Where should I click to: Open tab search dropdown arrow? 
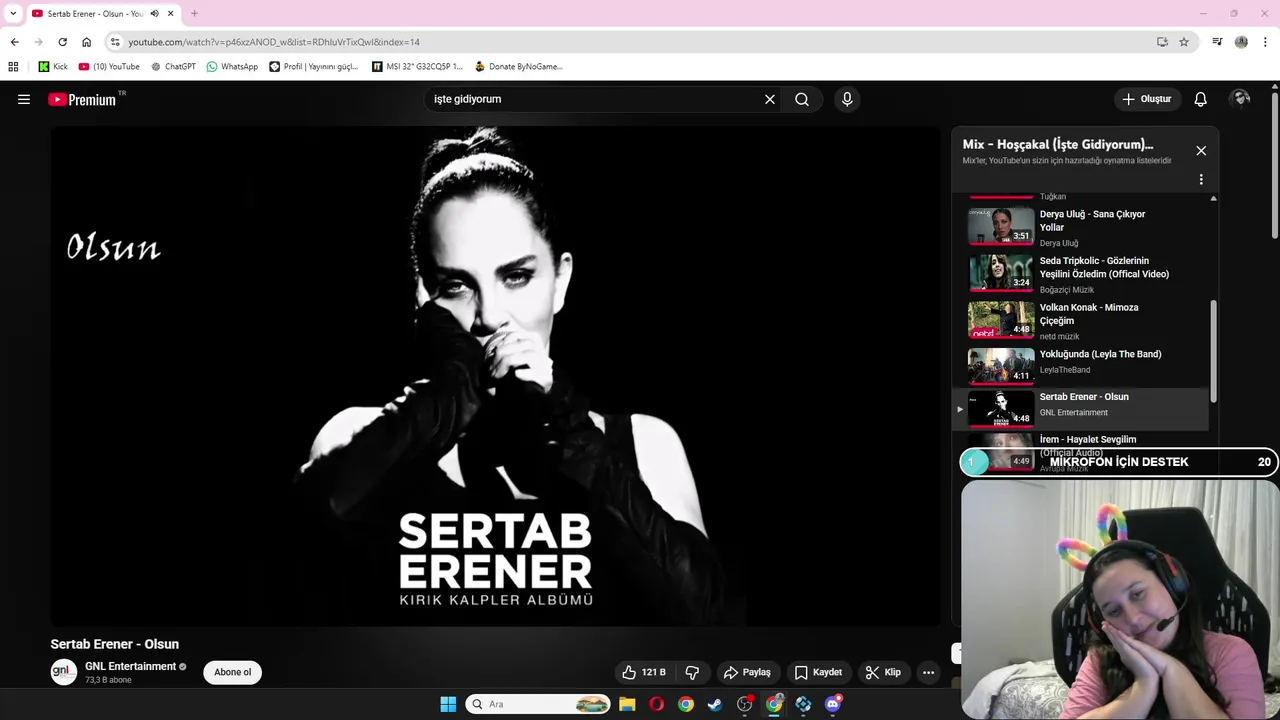(13, 13)
